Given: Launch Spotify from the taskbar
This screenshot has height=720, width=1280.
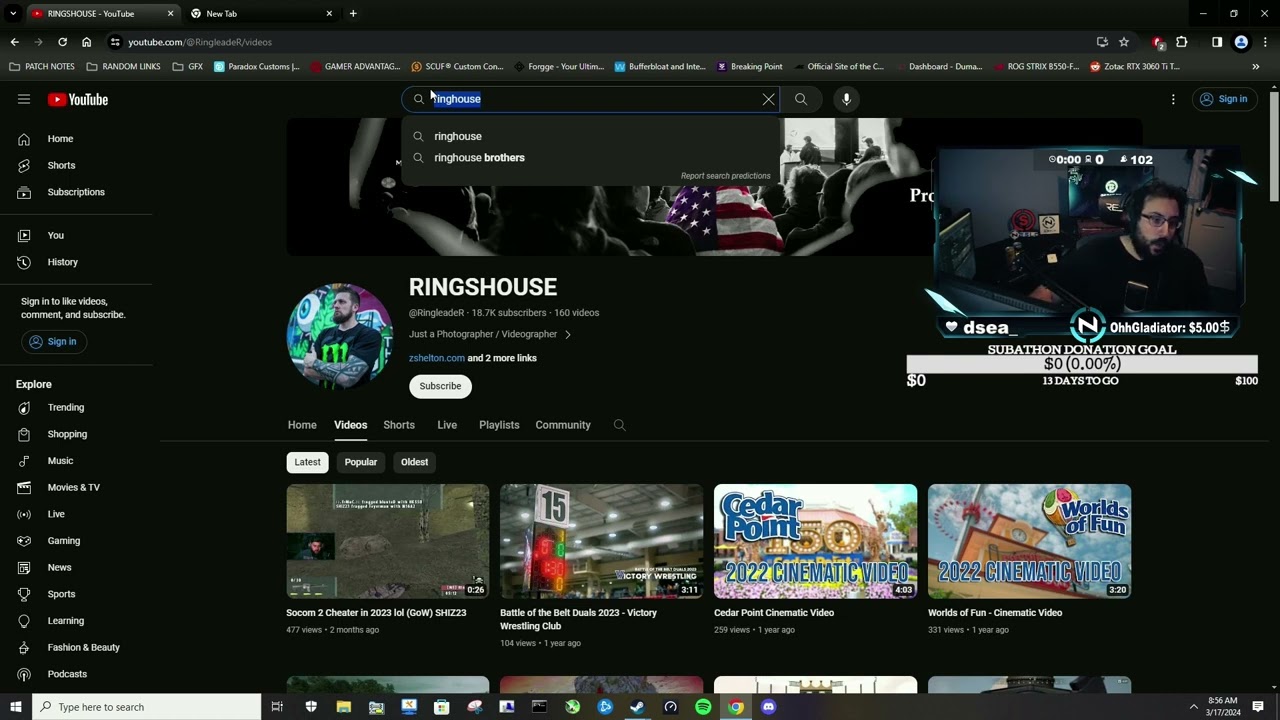Looking at the screenshot, I should [703, 707].
